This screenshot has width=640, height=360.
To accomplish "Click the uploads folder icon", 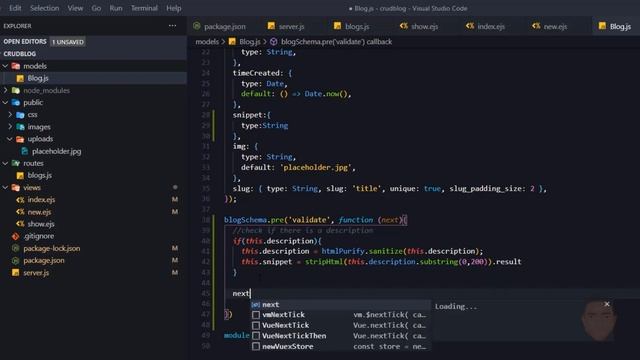I will pyautogui.click(x=20, y=139).
